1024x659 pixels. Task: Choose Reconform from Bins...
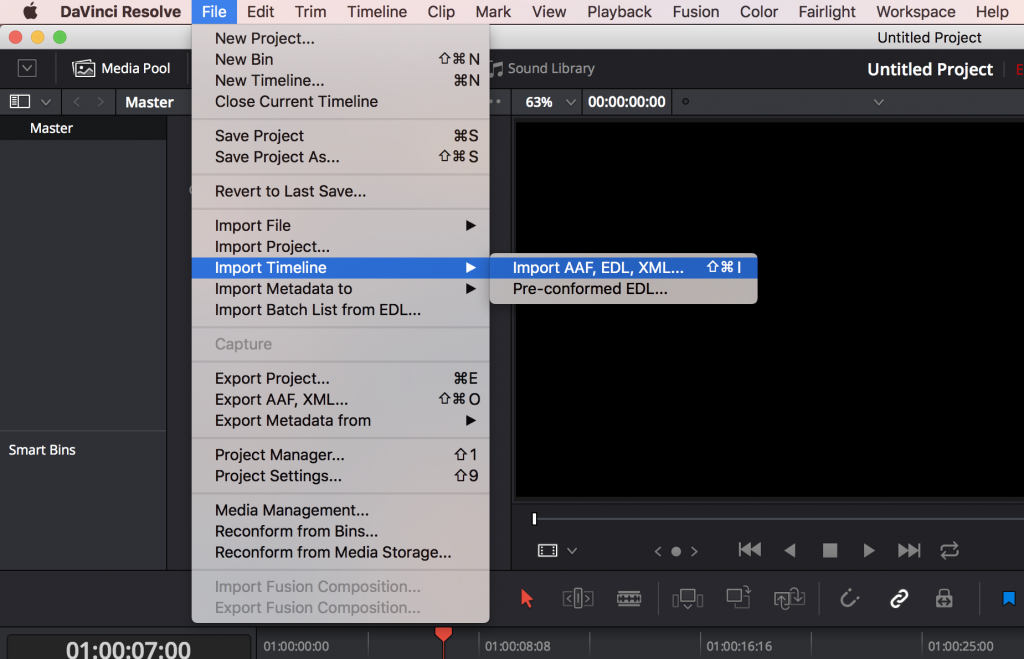coord(340,531)
